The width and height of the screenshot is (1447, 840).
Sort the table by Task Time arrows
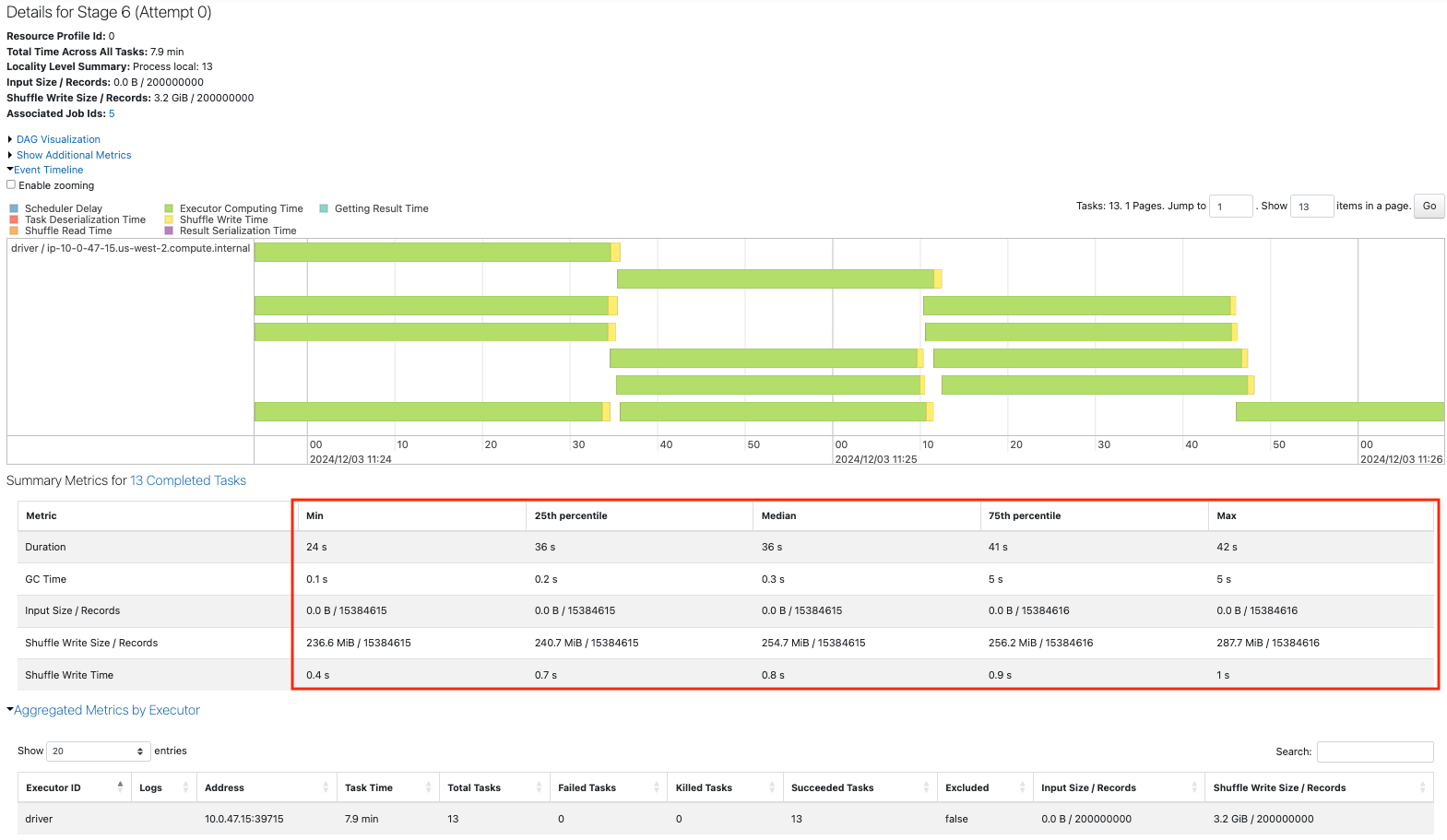click(x=428, y=787)
